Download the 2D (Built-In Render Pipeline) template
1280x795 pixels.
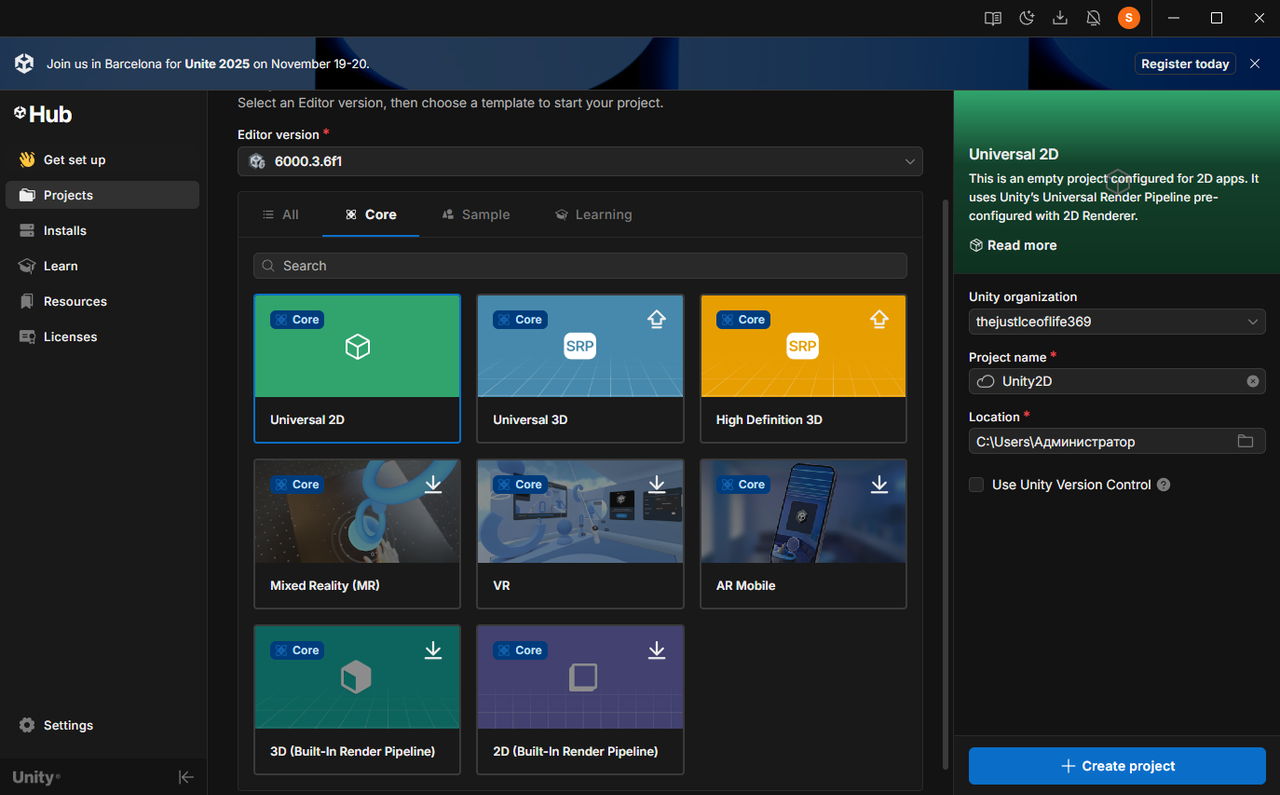coord(656,650)
